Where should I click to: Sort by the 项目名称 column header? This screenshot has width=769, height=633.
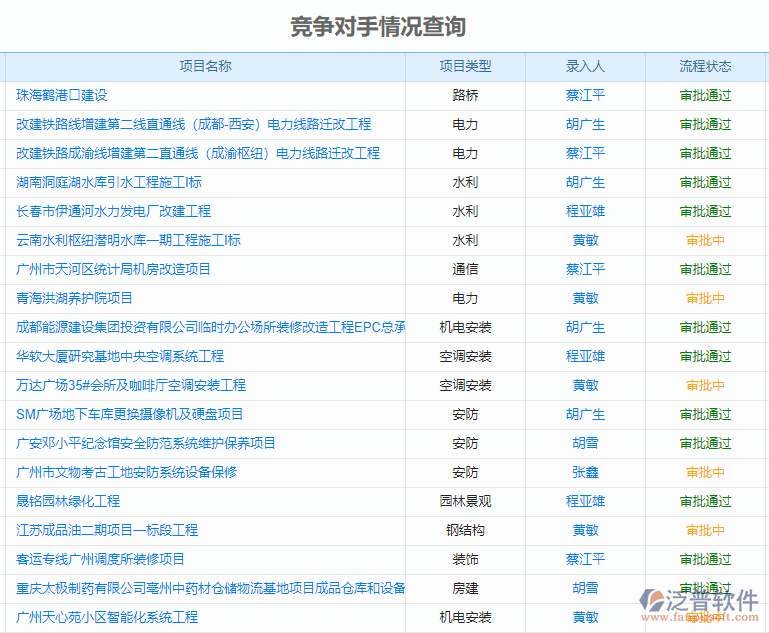[x=205, y=67]
